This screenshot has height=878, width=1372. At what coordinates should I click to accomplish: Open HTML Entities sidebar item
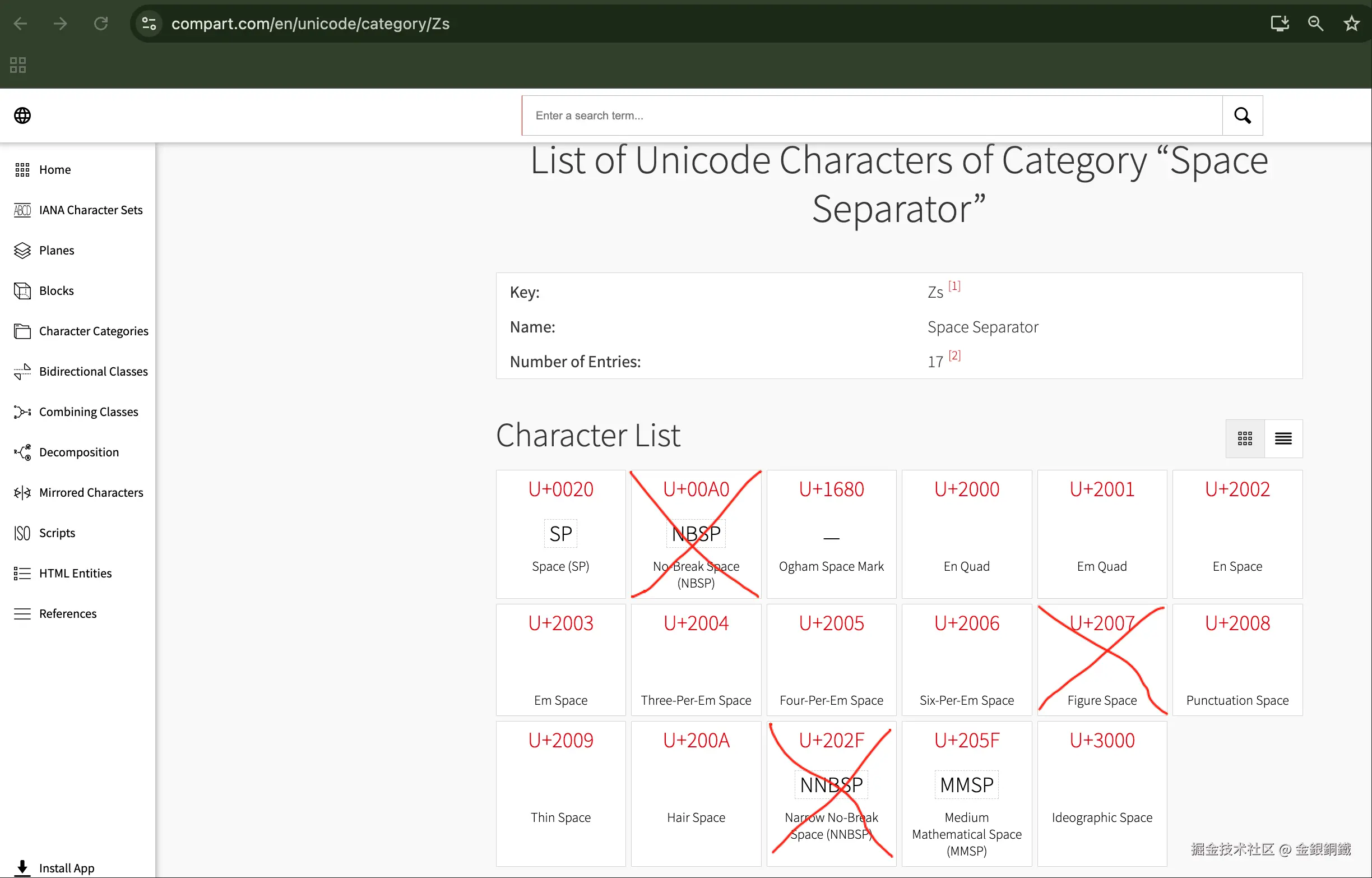75,574
